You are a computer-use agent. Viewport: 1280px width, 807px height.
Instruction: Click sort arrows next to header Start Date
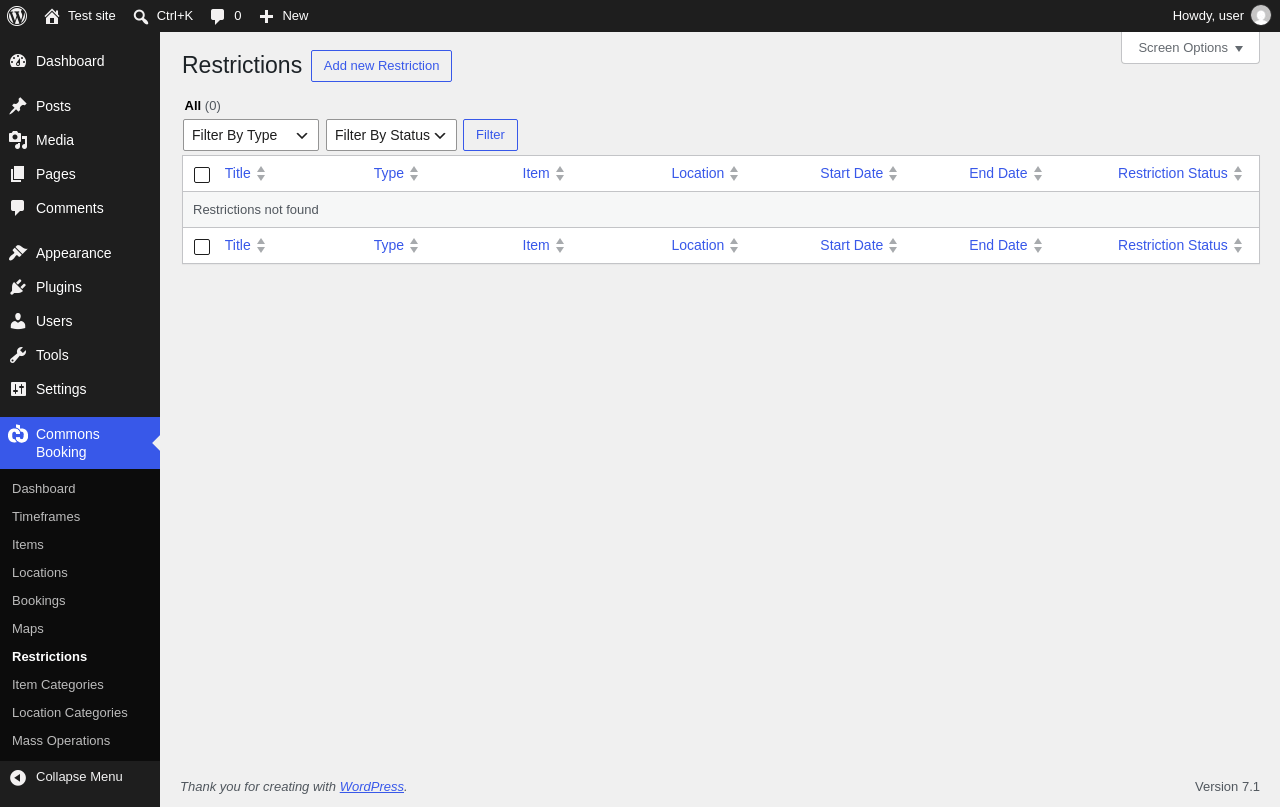click(x=893, y=173)
